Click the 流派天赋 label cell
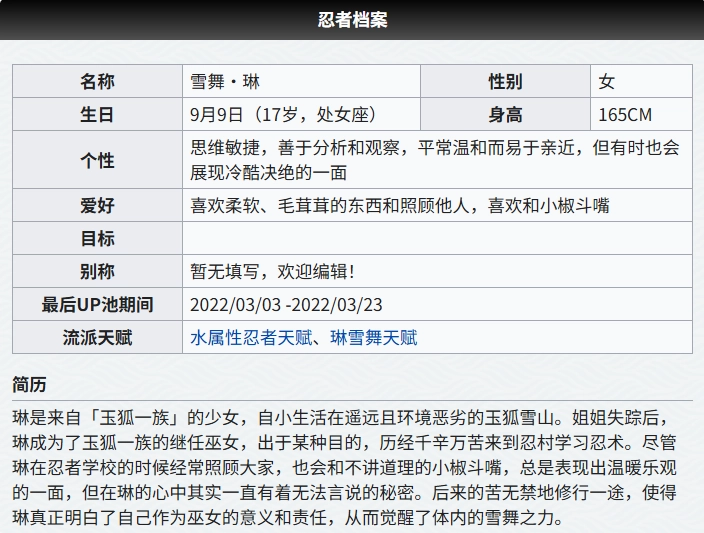The image size is (704, 533). (98, 338)
